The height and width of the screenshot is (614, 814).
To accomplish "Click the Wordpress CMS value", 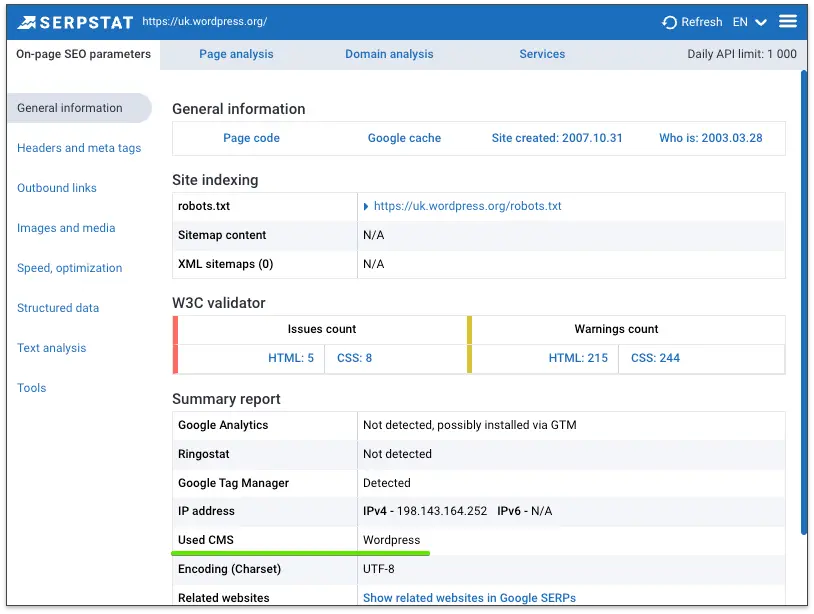I will pyautogui.click(x=391, y=540).
